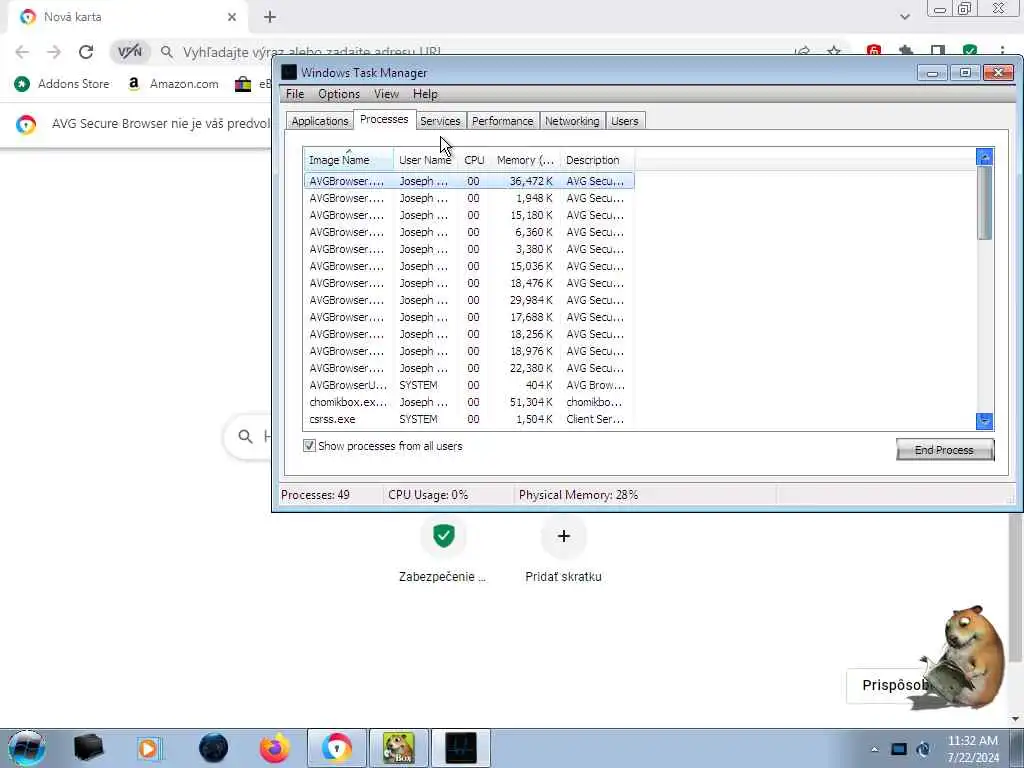Click the browser back arrow

click(22, 52)
